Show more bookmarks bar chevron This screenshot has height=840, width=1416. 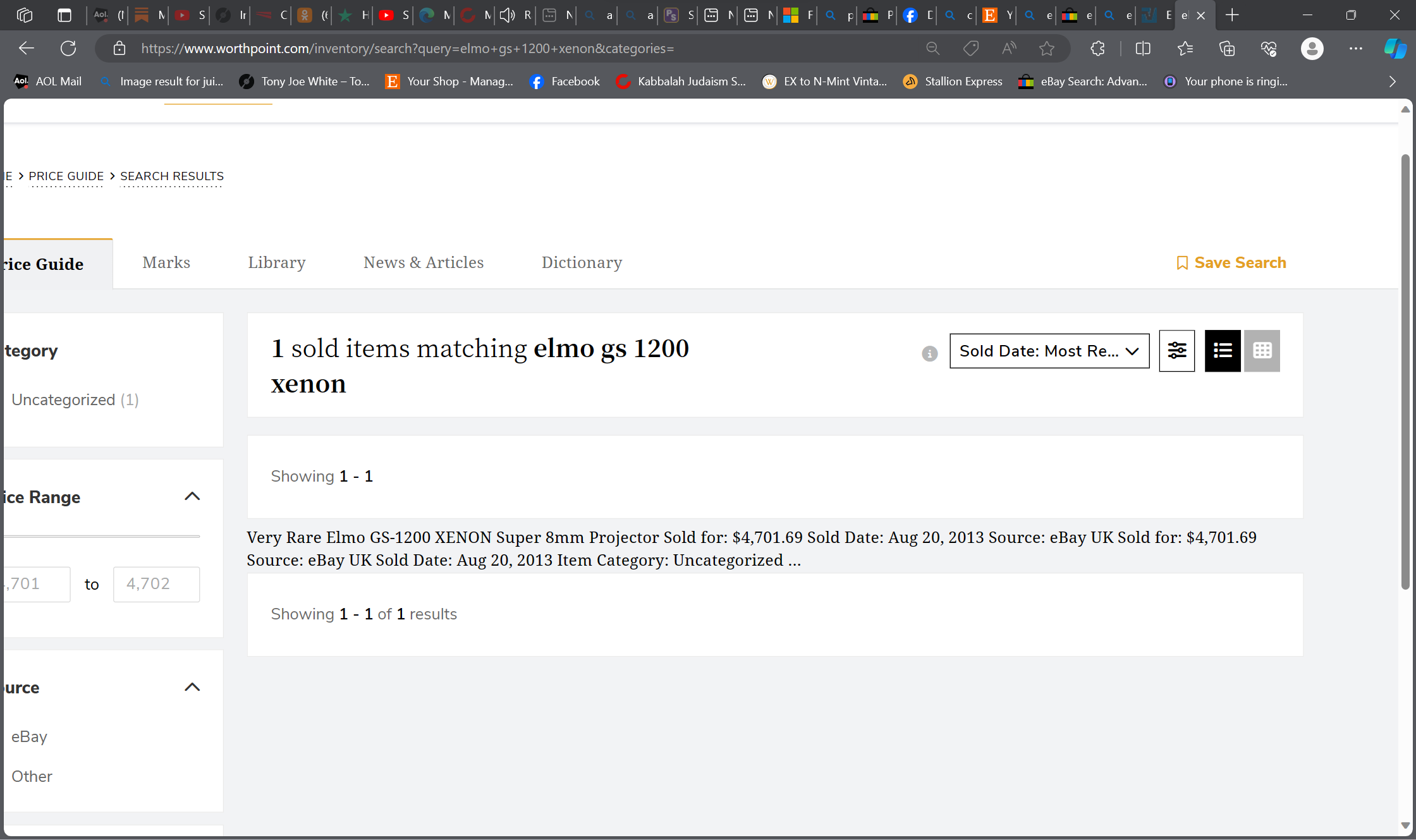(1392, 82)
